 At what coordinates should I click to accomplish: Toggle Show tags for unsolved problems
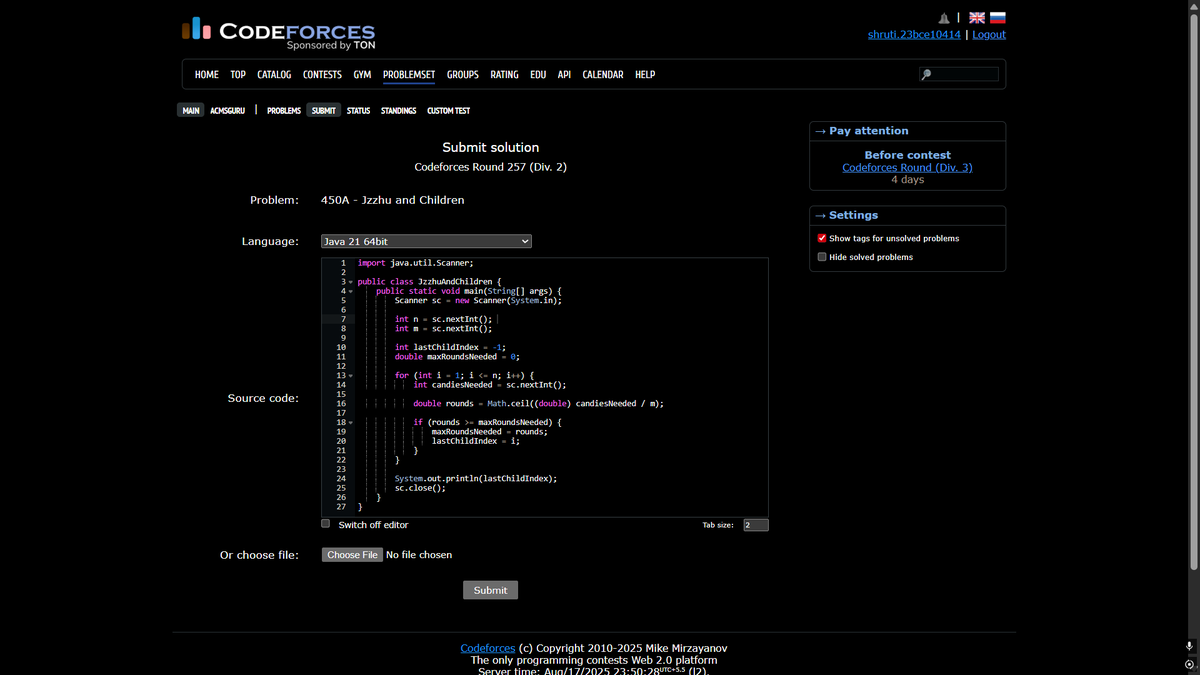point(822,238)
